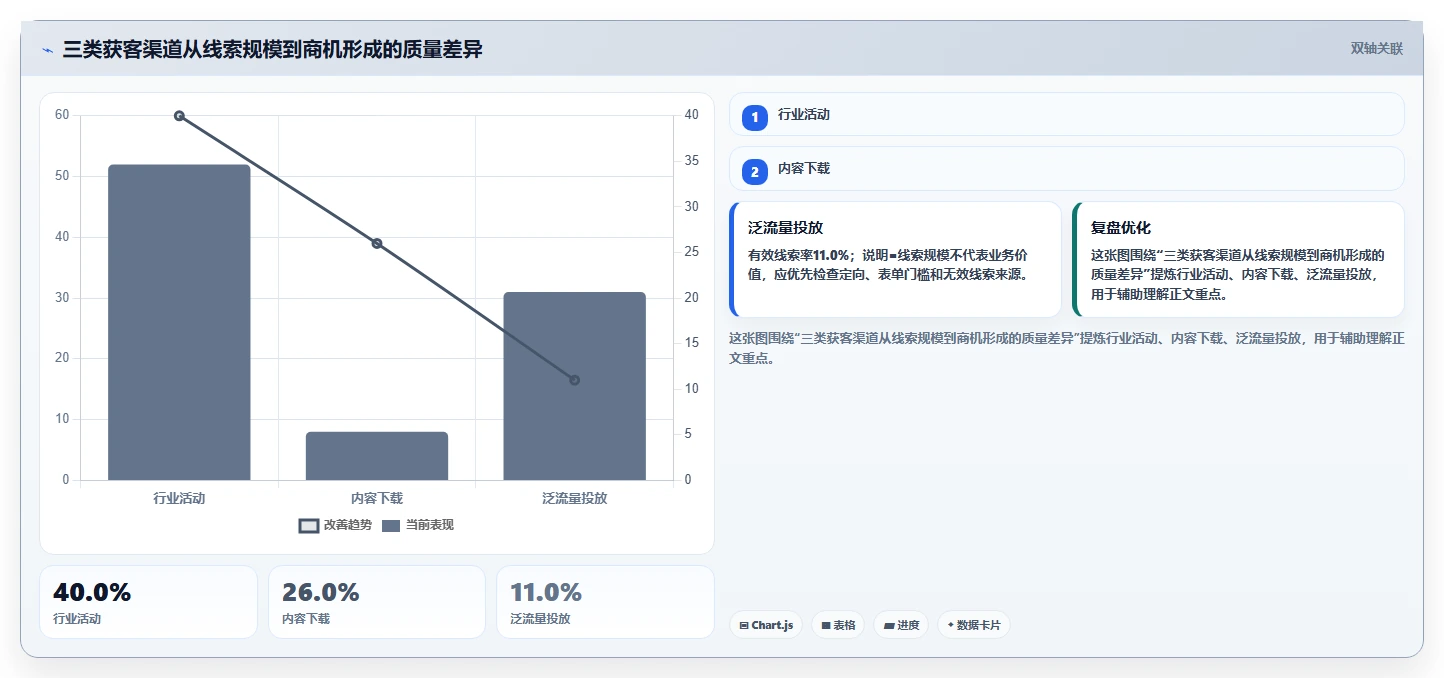Click the 双轴关联 label in header
The image size is (1444, 678).
pyautogui.click(x=1377, y=48)
